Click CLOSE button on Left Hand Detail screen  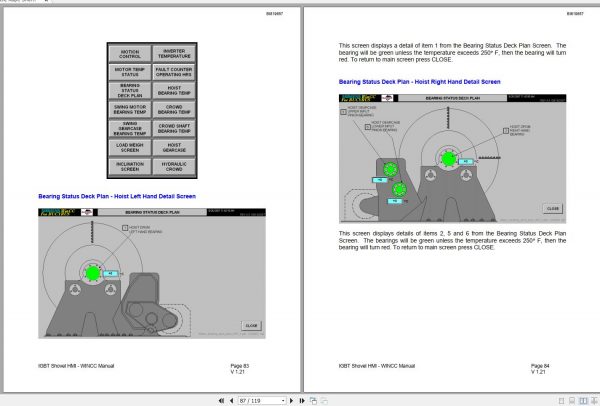point(251,326)
